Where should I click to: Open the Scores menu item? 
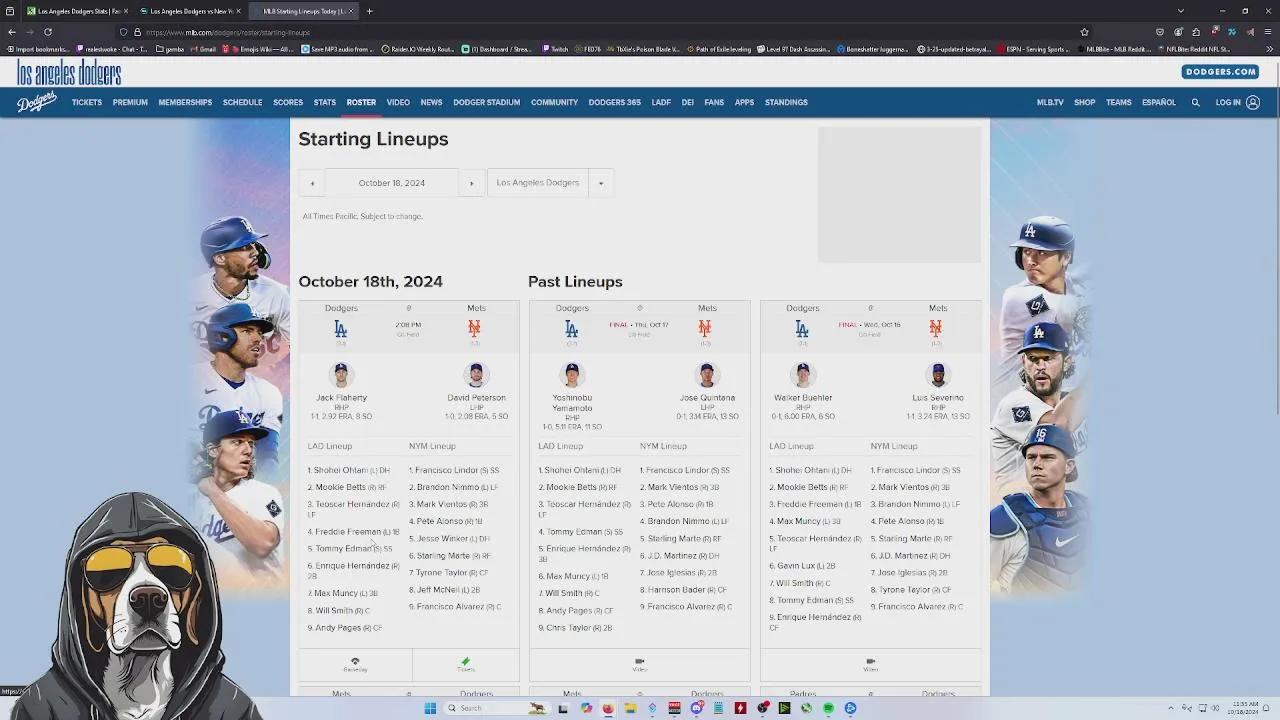pyautogui.click(x=288, y=102)
